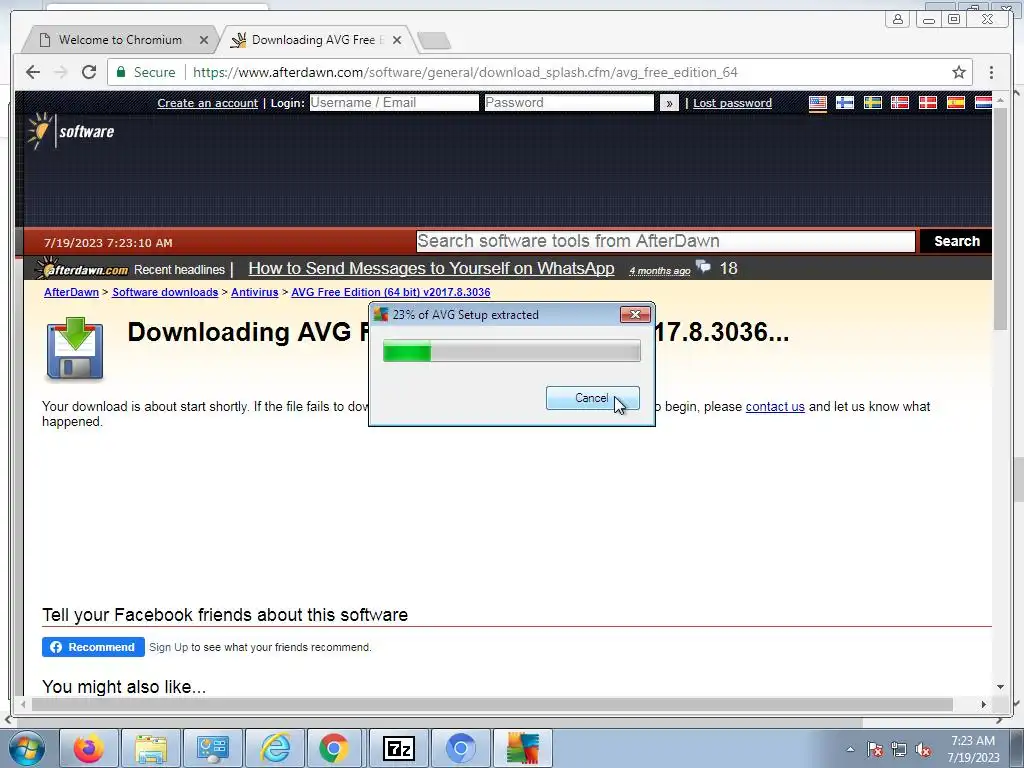The width and height of the screenshot is (1024, 768).
Task: Click the Password field
Action: (569, 103)
